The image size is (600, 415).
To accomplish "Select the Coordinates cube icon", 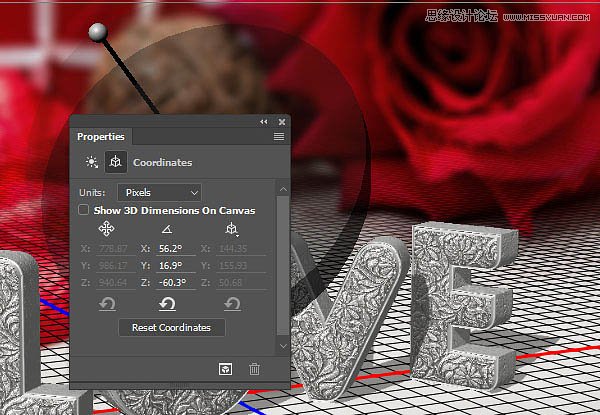I will [x=116, y=162].
